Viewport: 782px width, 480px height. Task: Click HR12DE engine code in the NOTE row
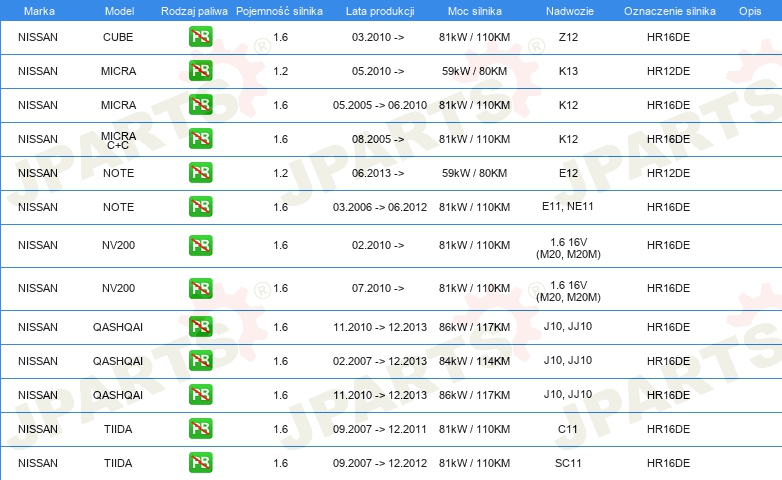click(668, 173)
